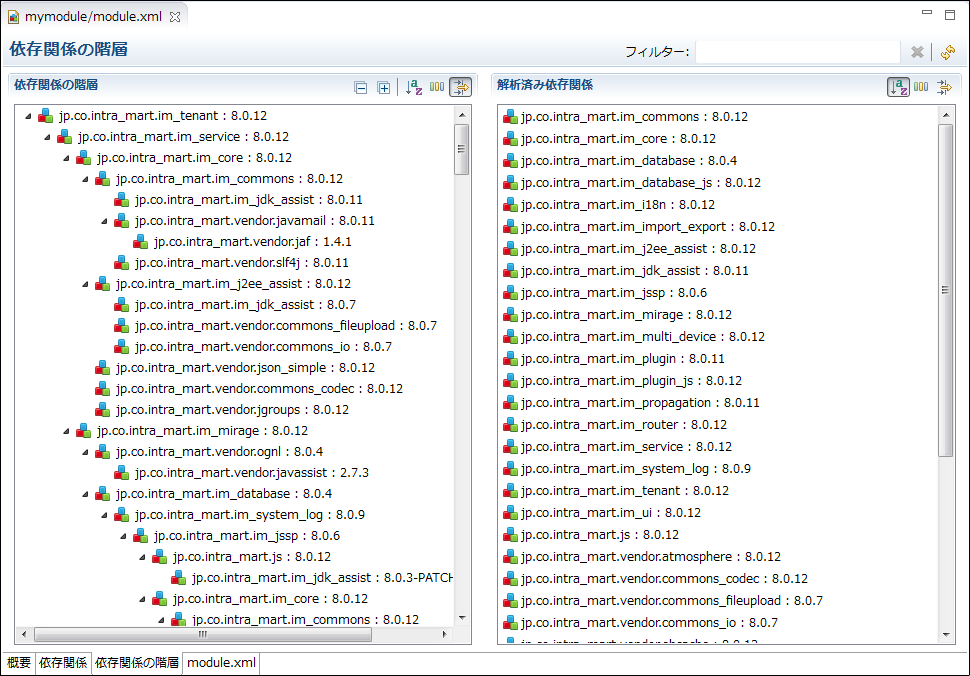Switch to the 概要 tab

pyautogui.click(x=19, y=662)
